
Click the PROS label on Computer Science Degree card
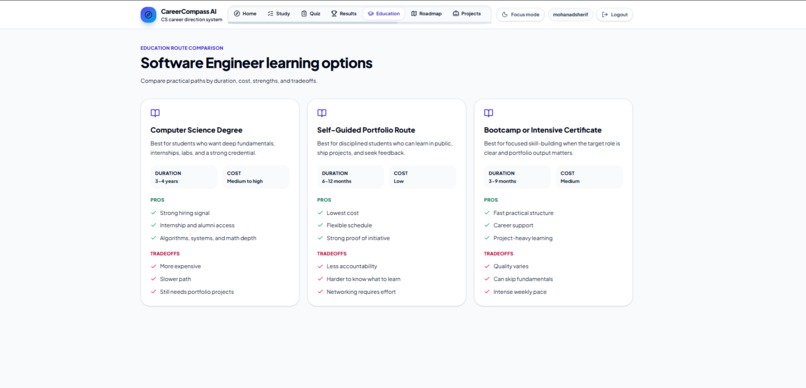(157, 200)
